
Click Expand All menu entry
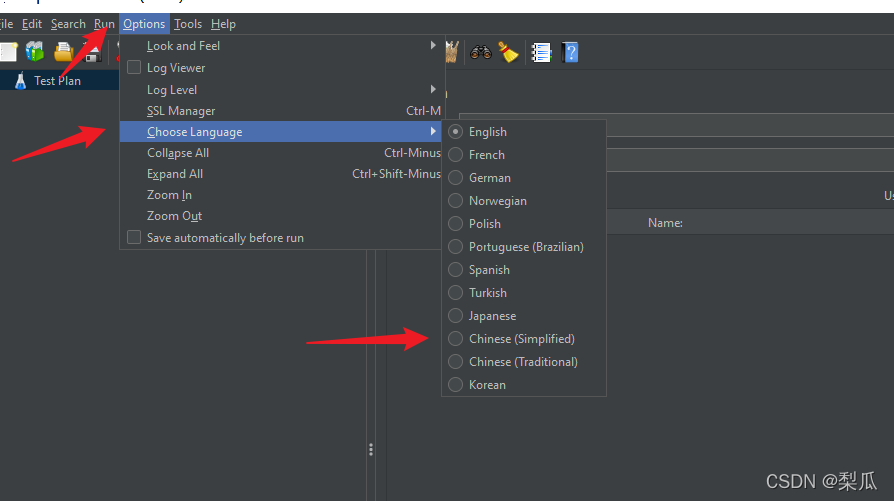[x=281, y=174]
